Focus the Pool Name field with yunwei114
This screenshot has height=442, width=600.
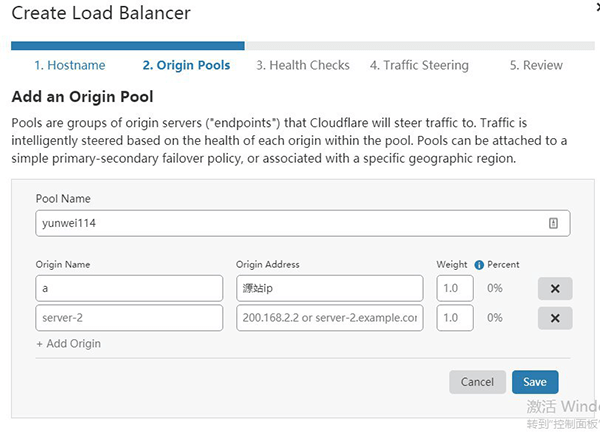[290, 223]
